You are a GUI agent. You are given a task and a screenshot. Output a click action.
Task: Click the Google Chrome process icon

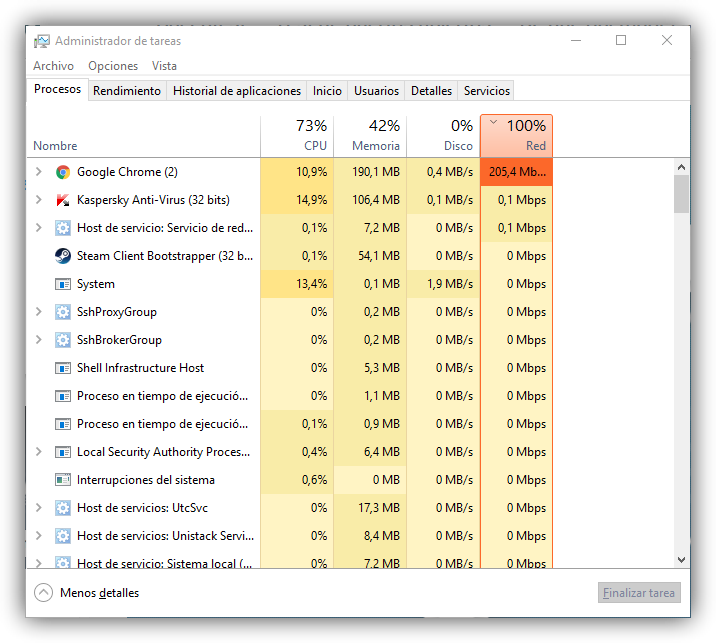click(x=63, y=172)
